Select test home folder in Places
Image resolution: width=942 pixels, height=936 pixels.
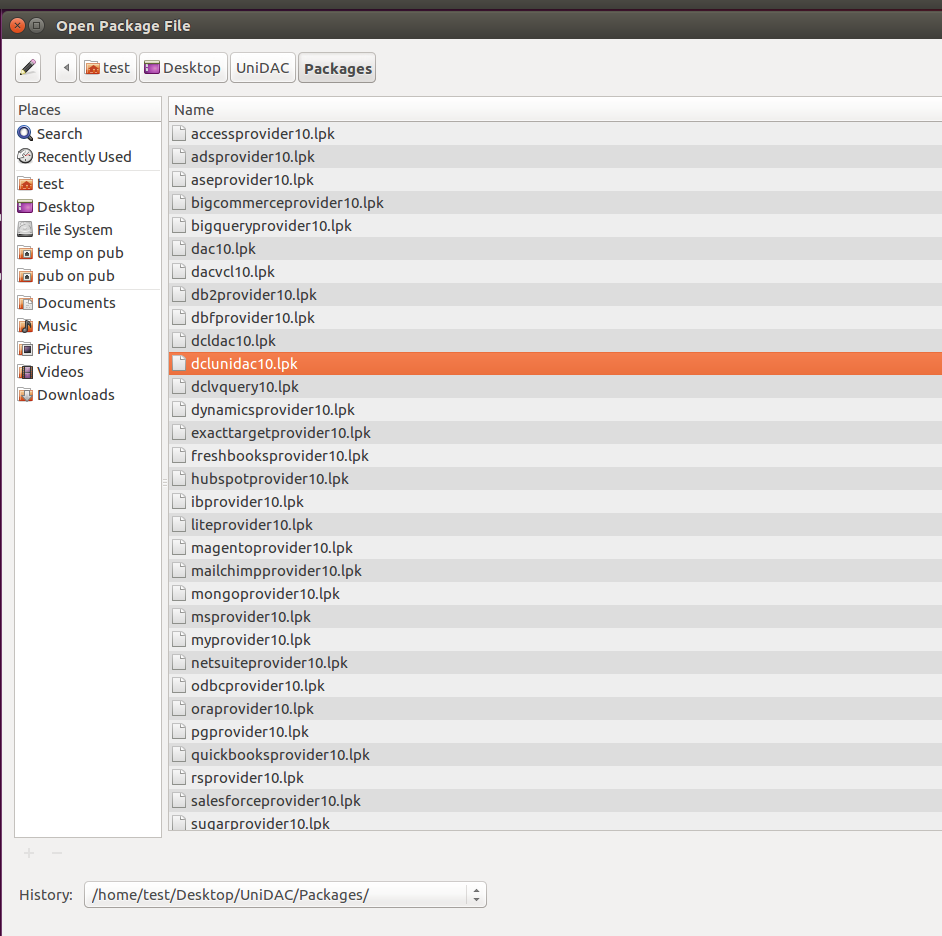coord(88,183)
